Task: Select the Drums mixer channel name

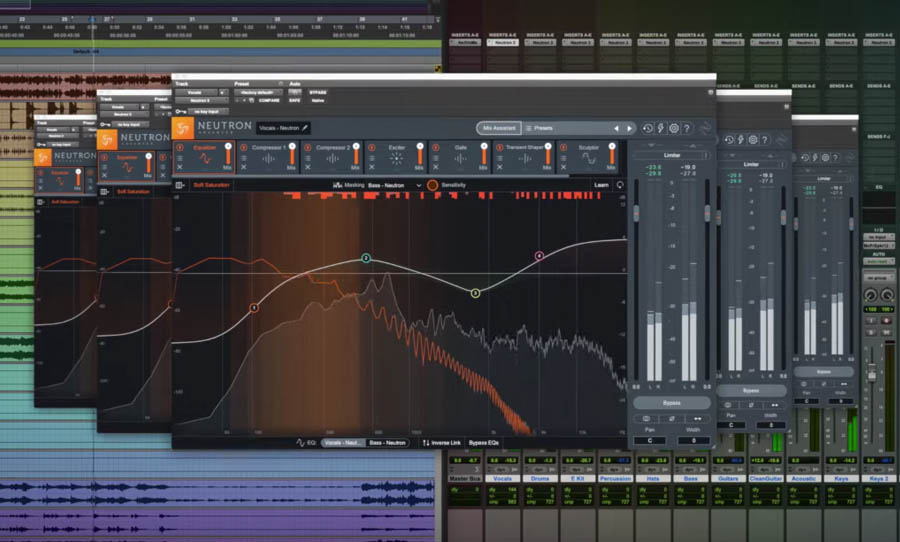Action: point(540,478)
